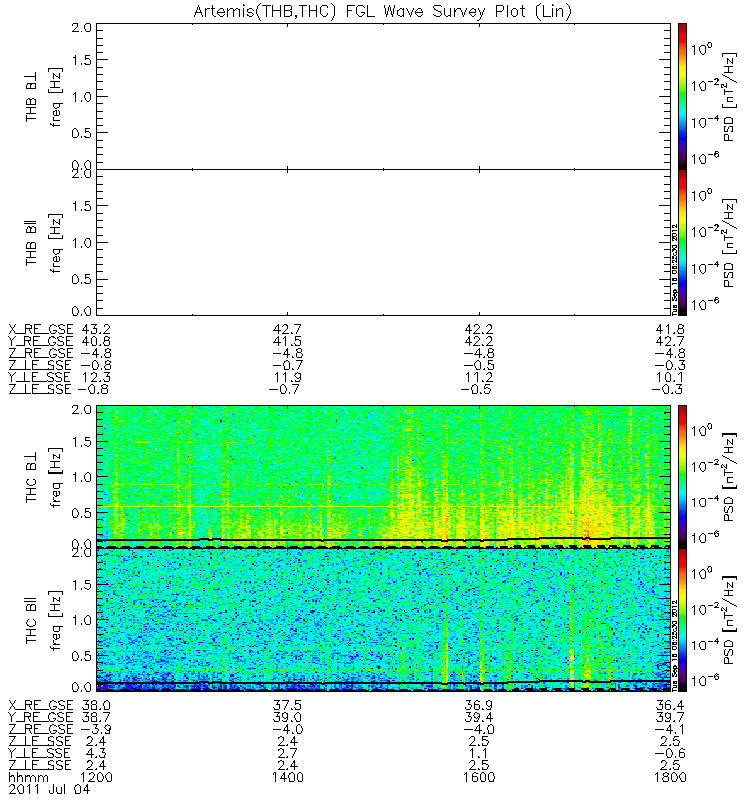
Task: Click the 1400 time tick label
Action: point(288,778)
